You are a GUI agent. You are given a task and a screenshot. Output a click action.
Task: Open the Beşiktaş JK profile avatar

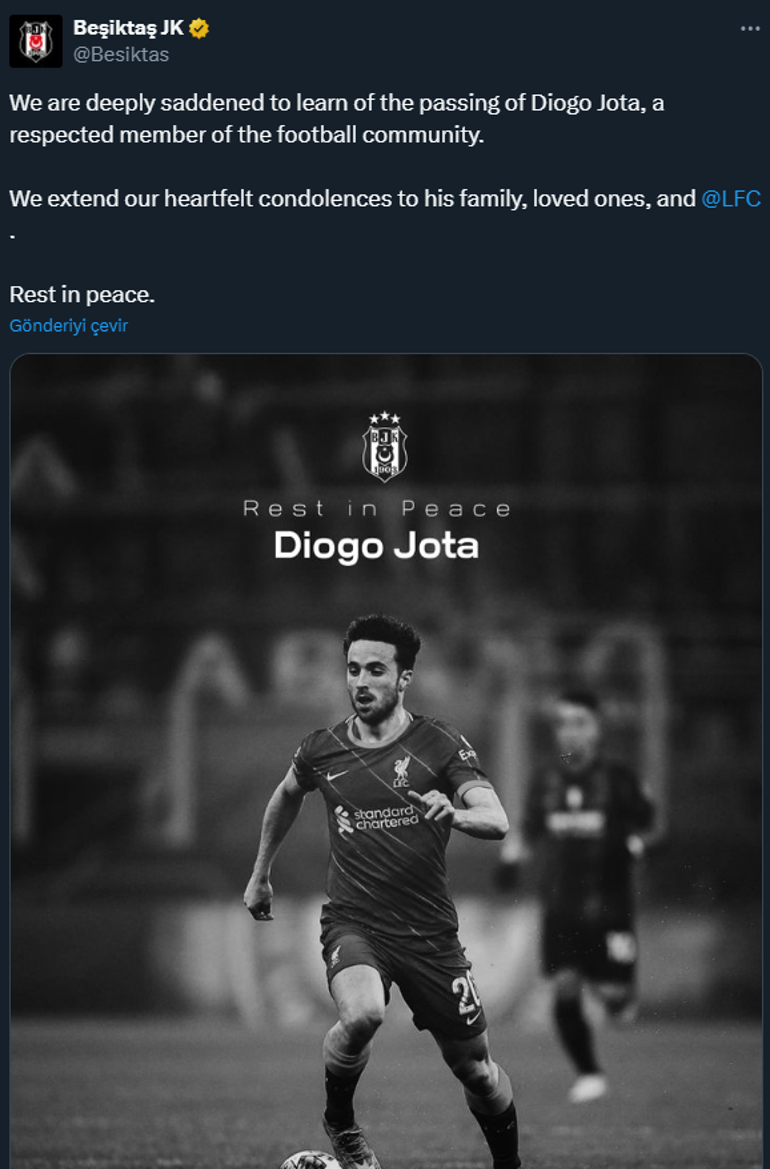tap(36, 41)
